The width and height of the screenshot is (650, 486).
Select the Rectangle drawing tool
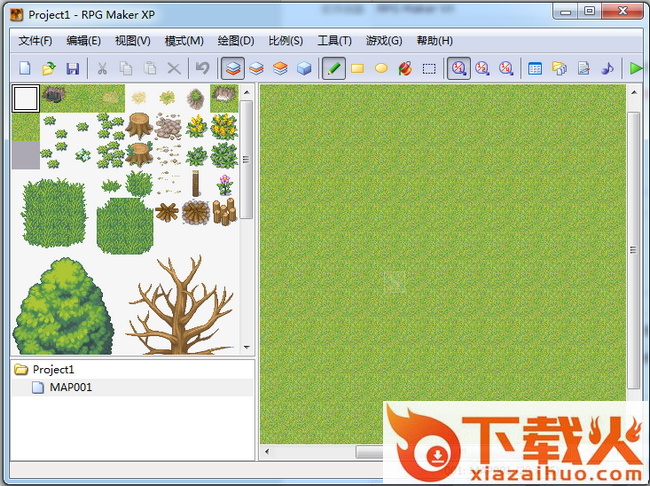[x=357, y=68]
